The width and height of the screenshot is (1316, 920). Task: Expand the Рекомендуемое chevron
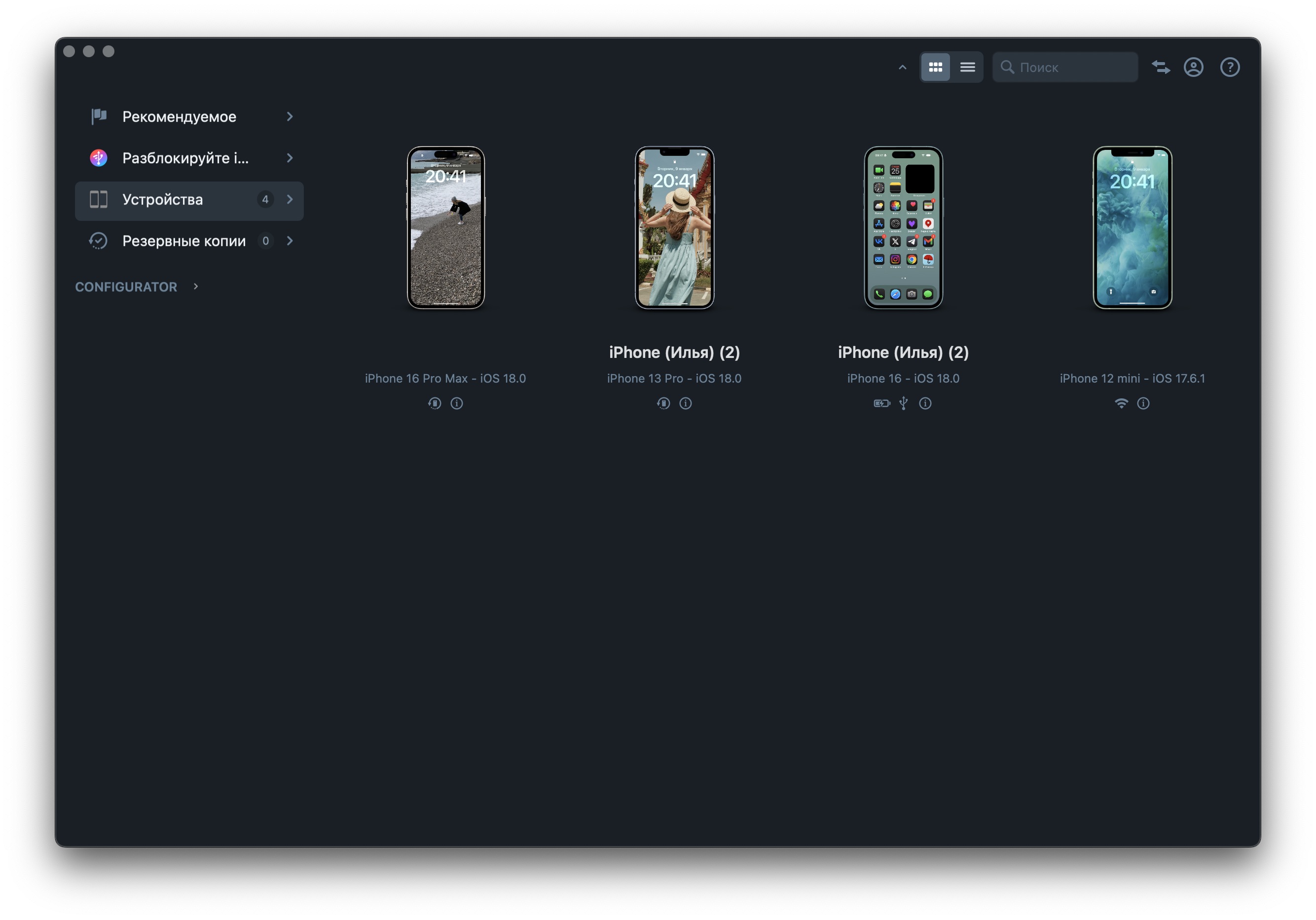[x=290, y=116]
